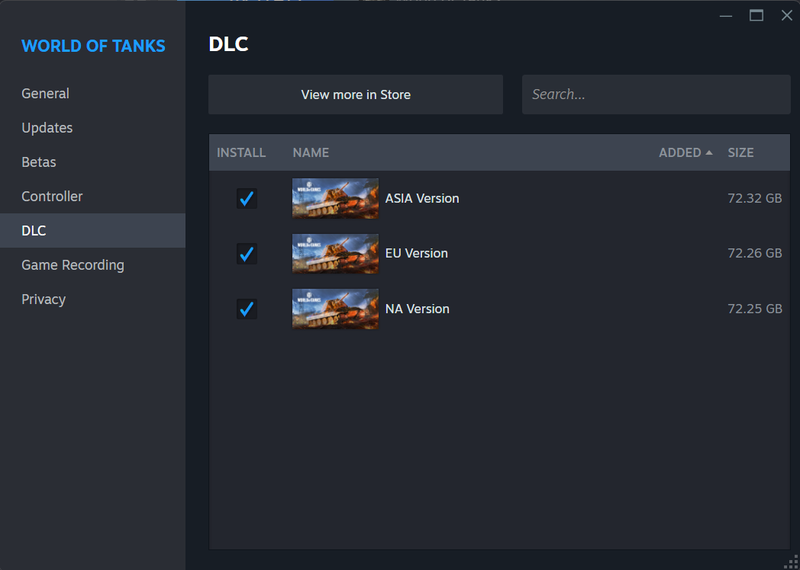
Task: Open the General settings tab
Action: pos(93,93)
